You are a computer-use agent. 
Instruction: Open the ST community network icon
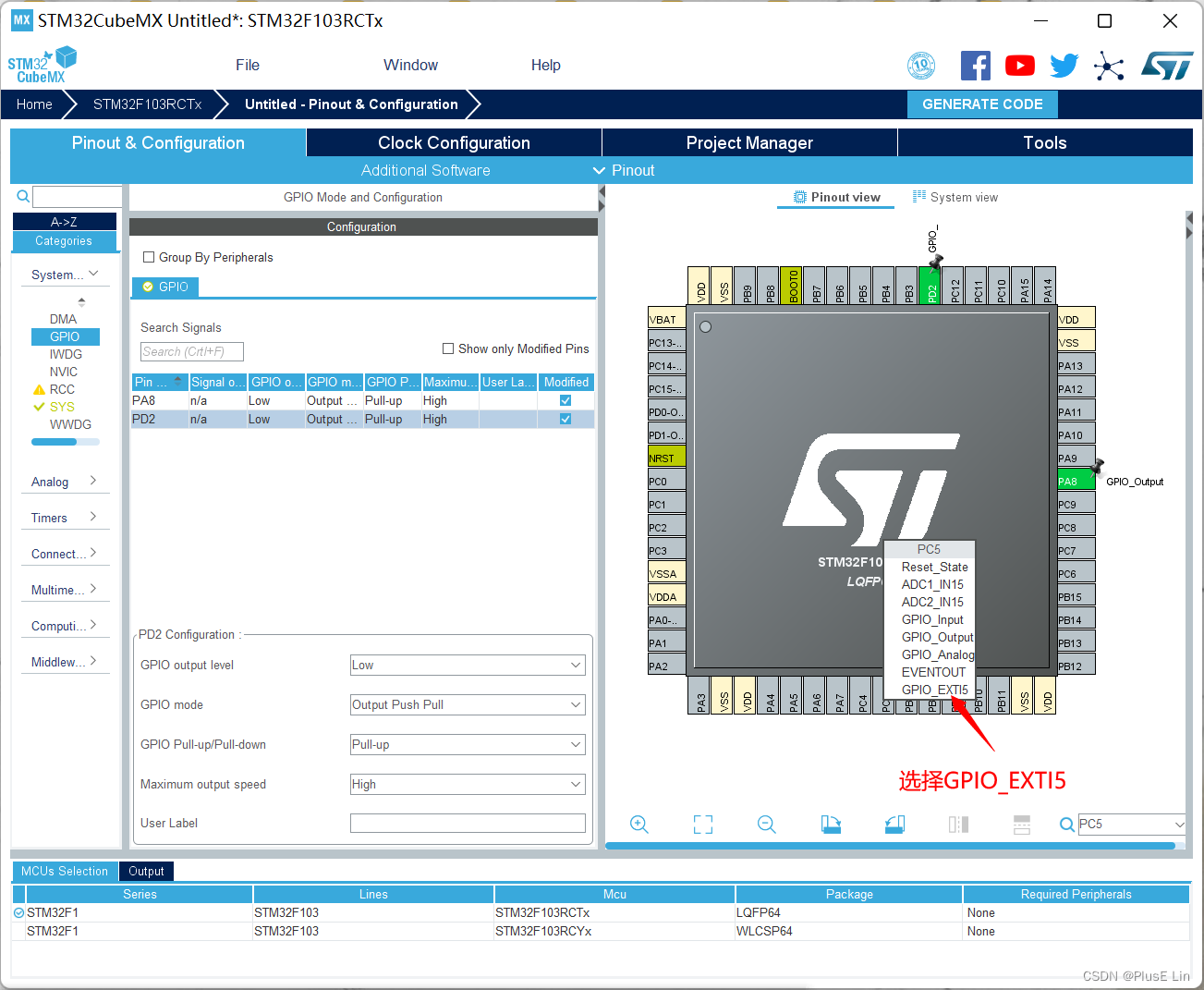(1109, 66)
